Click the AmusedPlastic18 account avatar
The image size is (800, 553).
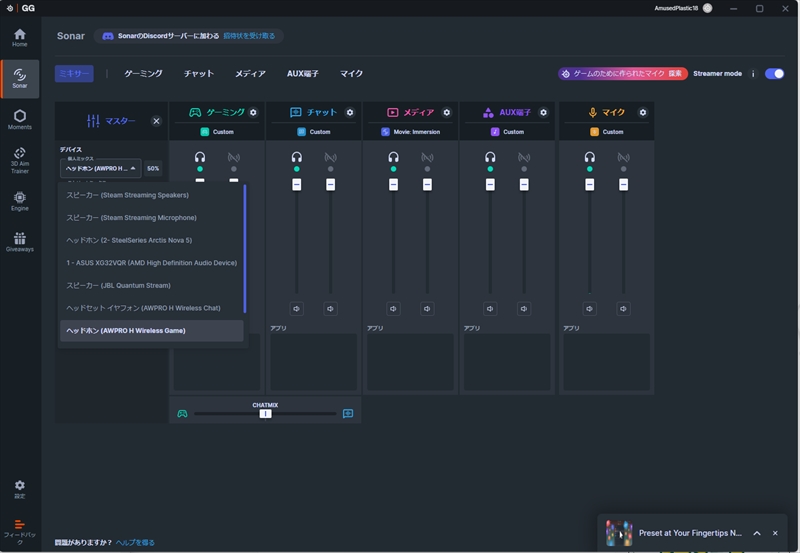tap(707, 8)
